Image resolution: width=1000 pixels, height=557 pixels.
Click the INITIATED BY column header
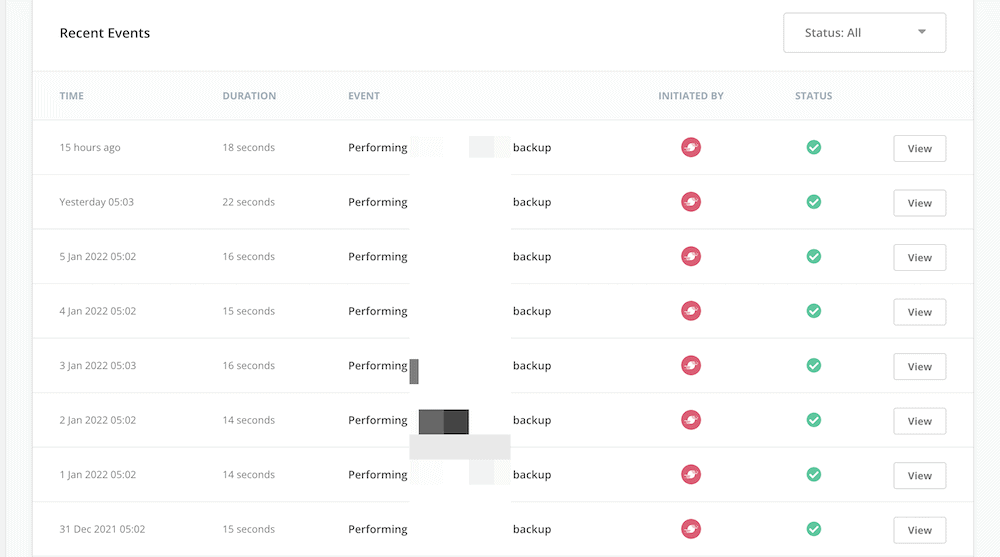coord(691,96)
